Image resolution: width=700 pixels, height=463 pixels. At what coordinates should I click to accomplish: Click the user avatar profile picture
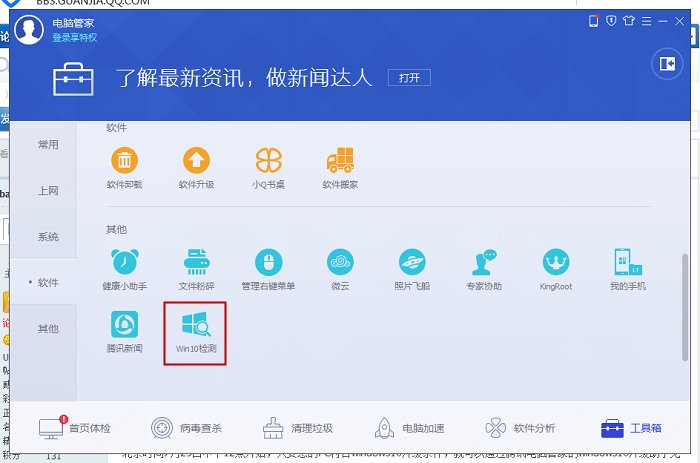point(29,29)
